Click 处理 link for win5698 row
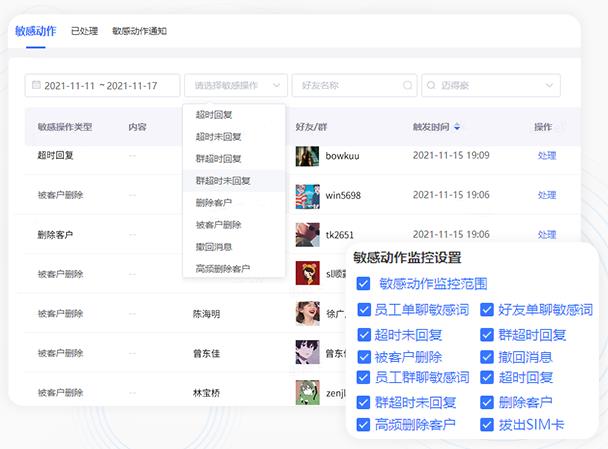This screenshot has height=449, width=608. click(x=547, y=195)
